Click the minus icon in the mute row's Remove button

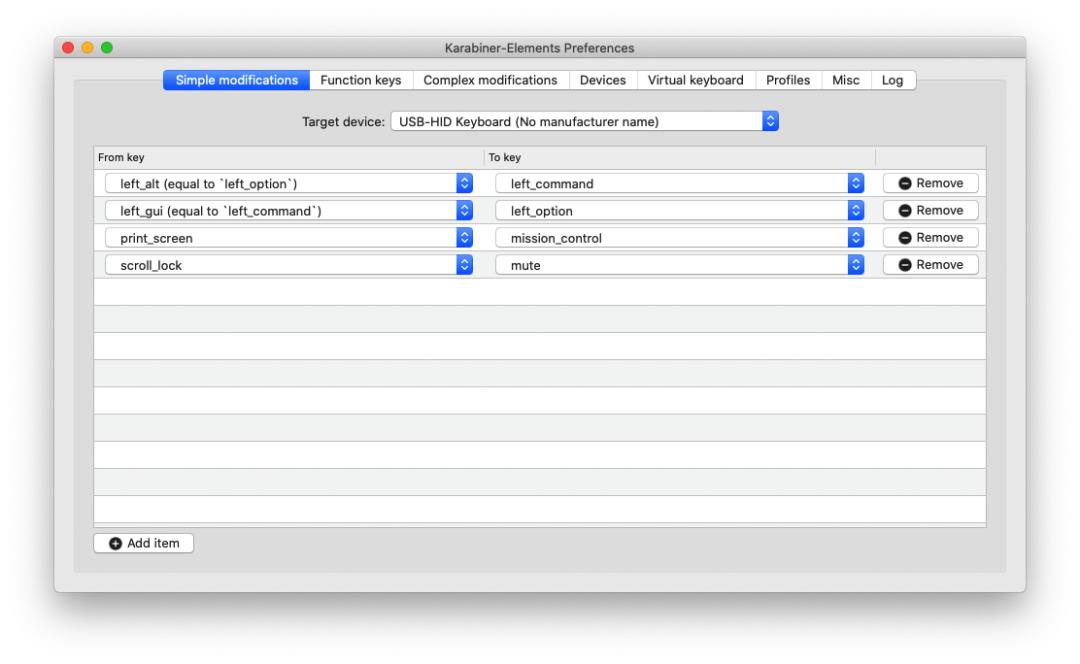click(x=905, y=265)
